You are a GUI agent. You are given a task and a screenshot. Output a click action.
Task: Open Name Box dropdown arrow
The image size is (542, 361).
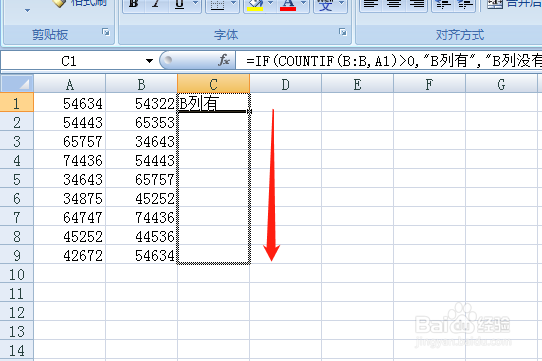(149, 61)
